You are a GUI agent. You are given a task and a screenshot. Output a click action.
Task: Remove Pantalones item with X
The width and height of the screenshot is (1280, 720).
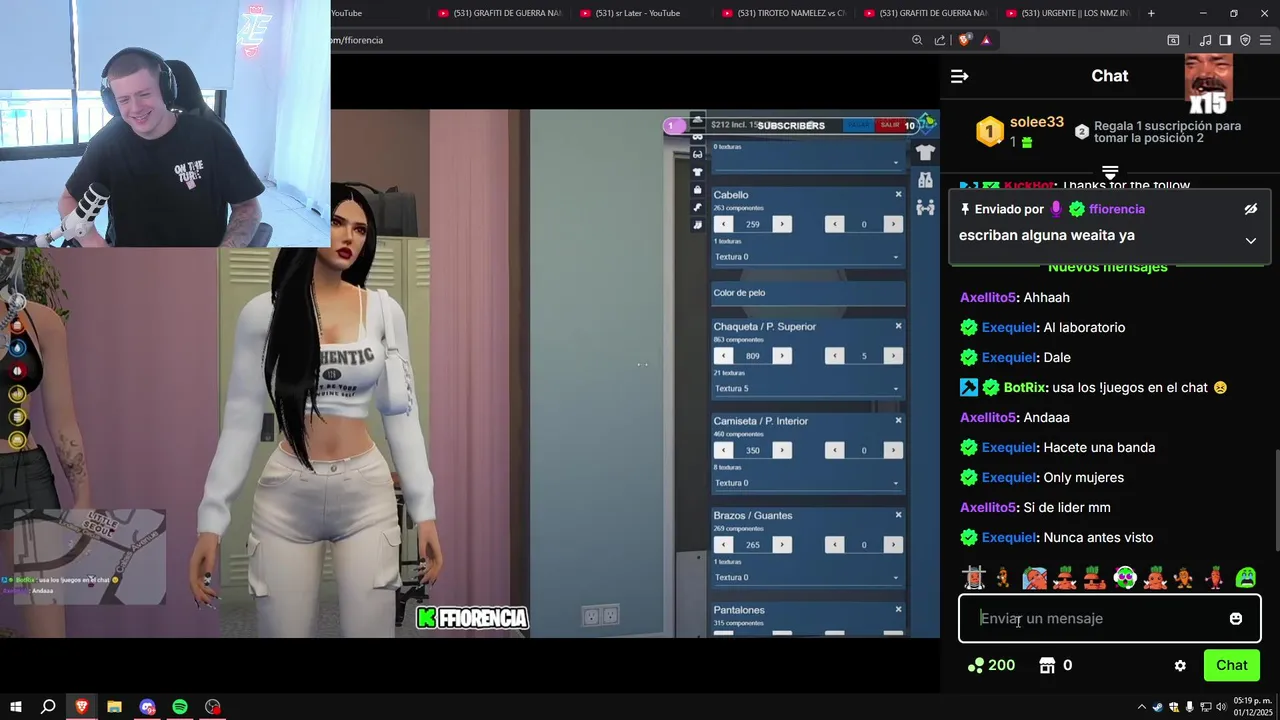click(898, 609)
